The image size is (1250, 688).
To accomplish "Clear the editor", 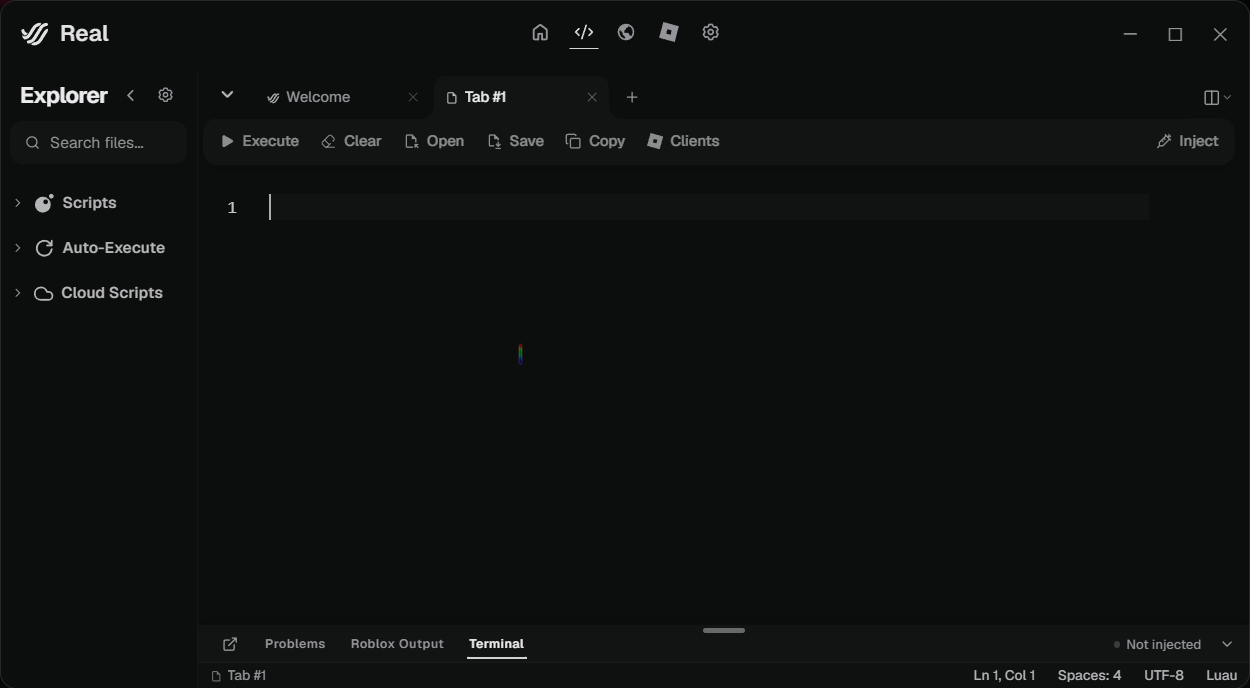I will 351,141.
